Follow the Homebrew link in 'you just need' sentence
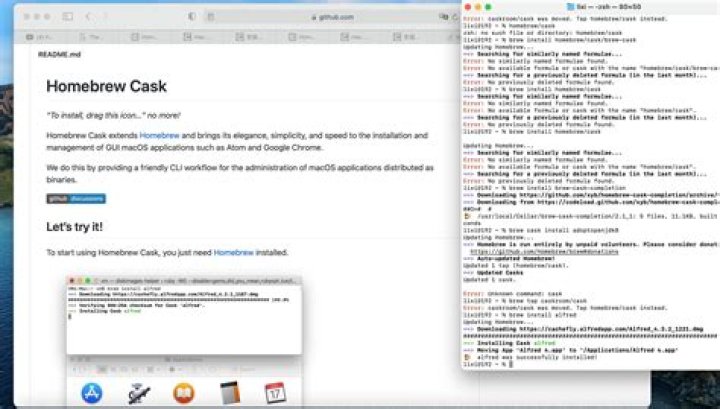Image resolution: width=720 pixels, height=409 pixels. pyautogui.click(x=233, y=252)
